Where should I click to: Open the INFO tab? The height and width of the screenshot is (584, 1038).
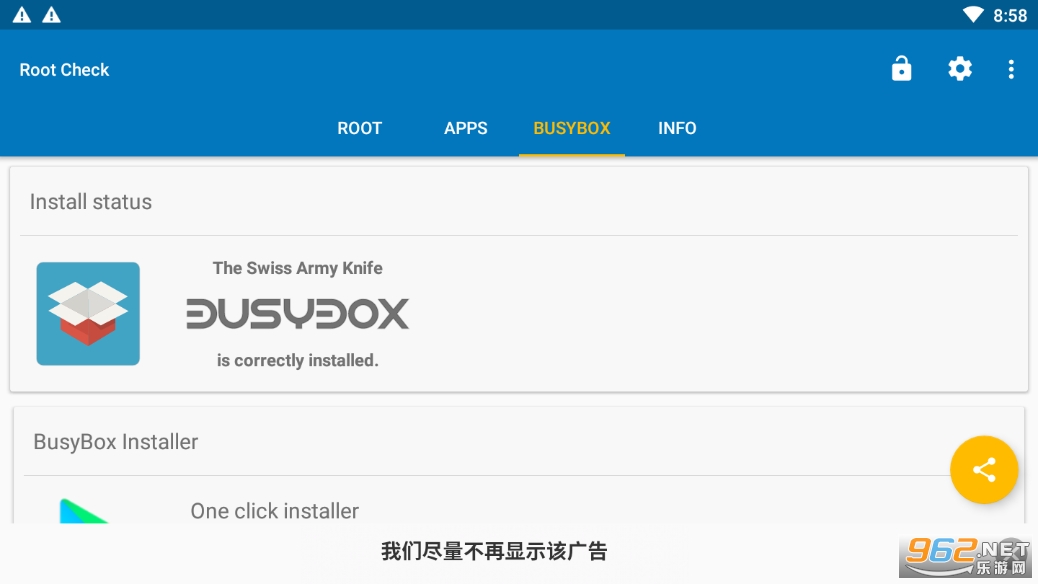[677, 128]
